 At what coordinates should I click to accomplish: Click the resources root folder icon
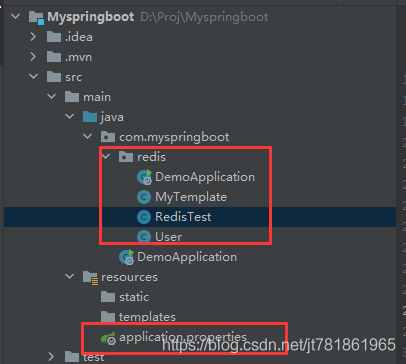[90, 277]
